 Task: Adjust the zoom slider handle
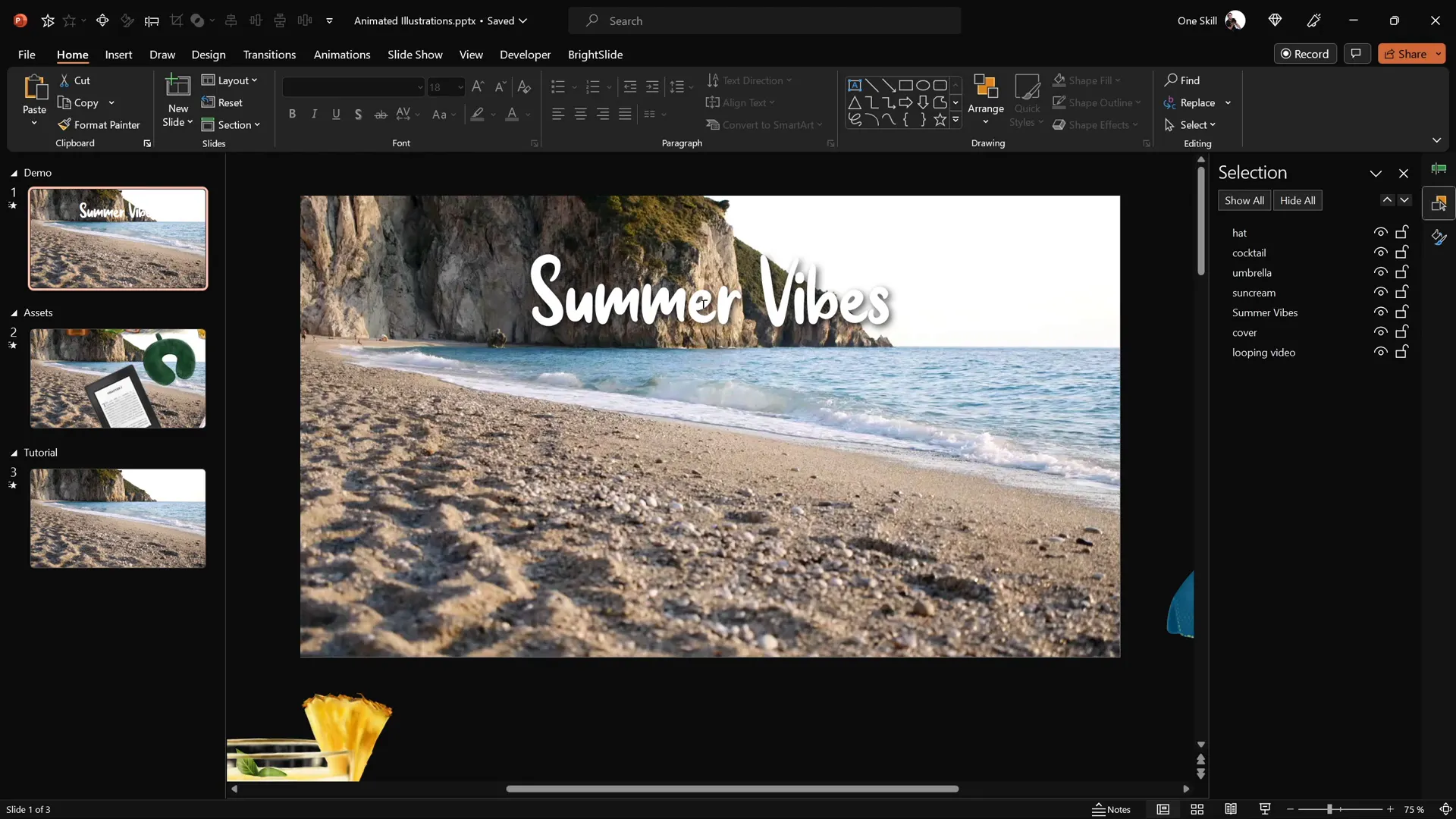tap(1329, 809)
